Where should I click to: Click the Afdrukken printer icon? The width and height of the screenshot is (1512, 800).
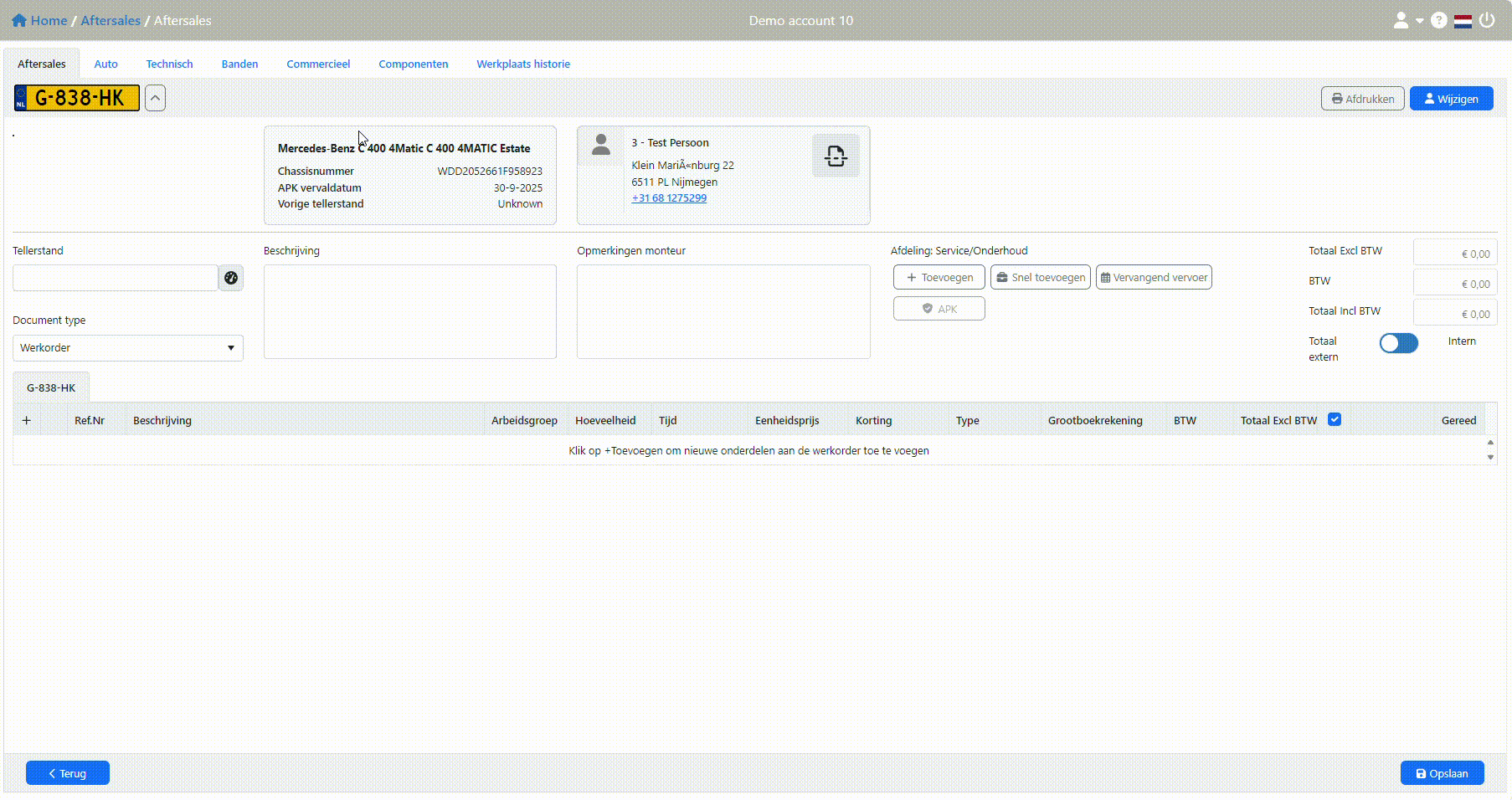[1336, 98]
